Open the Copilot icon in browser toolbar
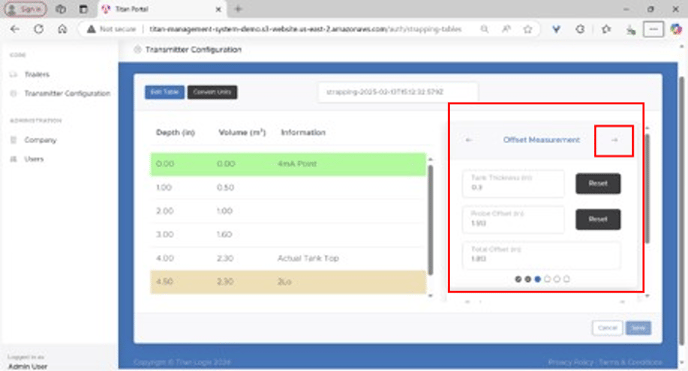 click(676, 29)
